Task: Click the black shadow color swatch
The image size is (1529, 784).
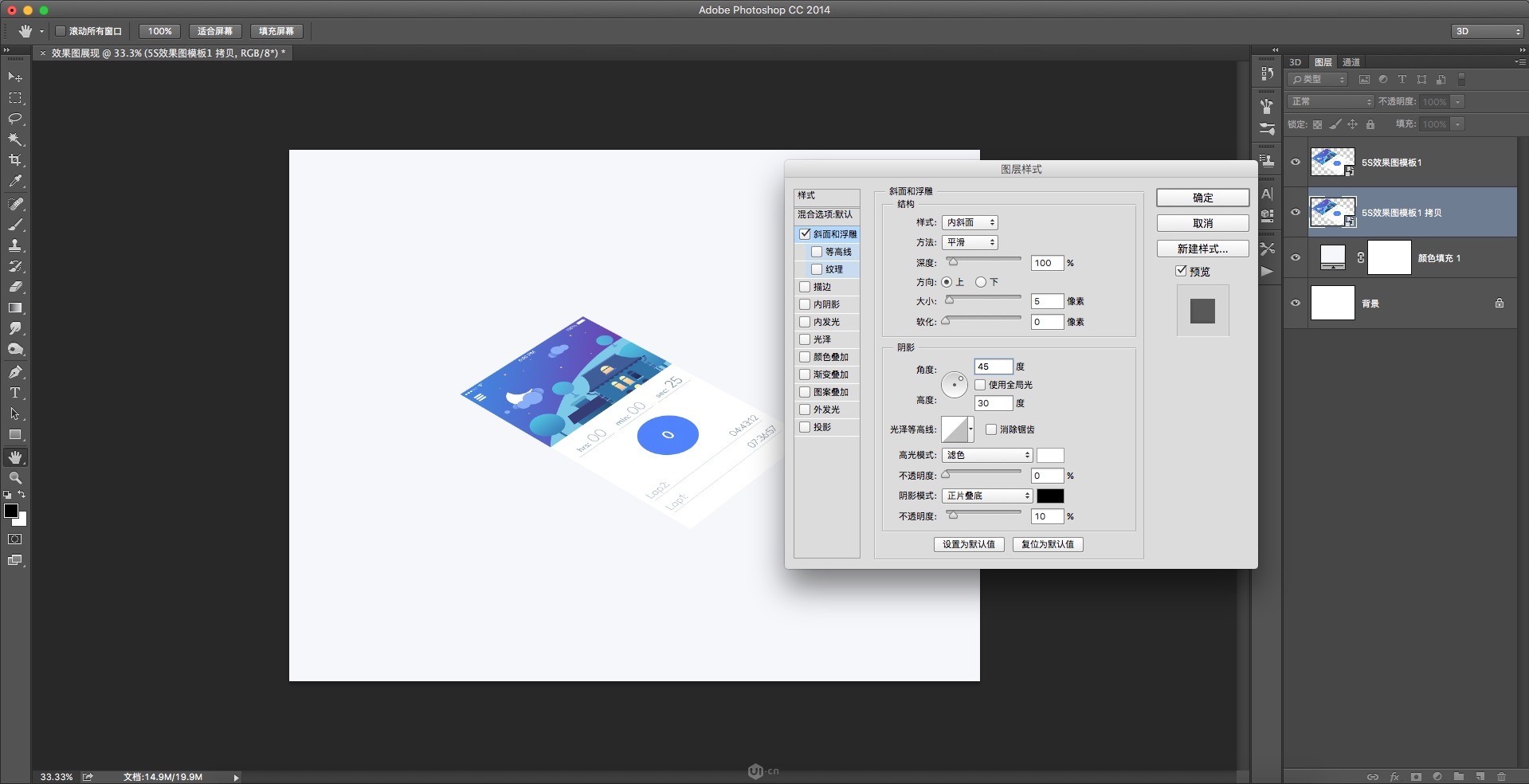Action: tap(1050, 496)
